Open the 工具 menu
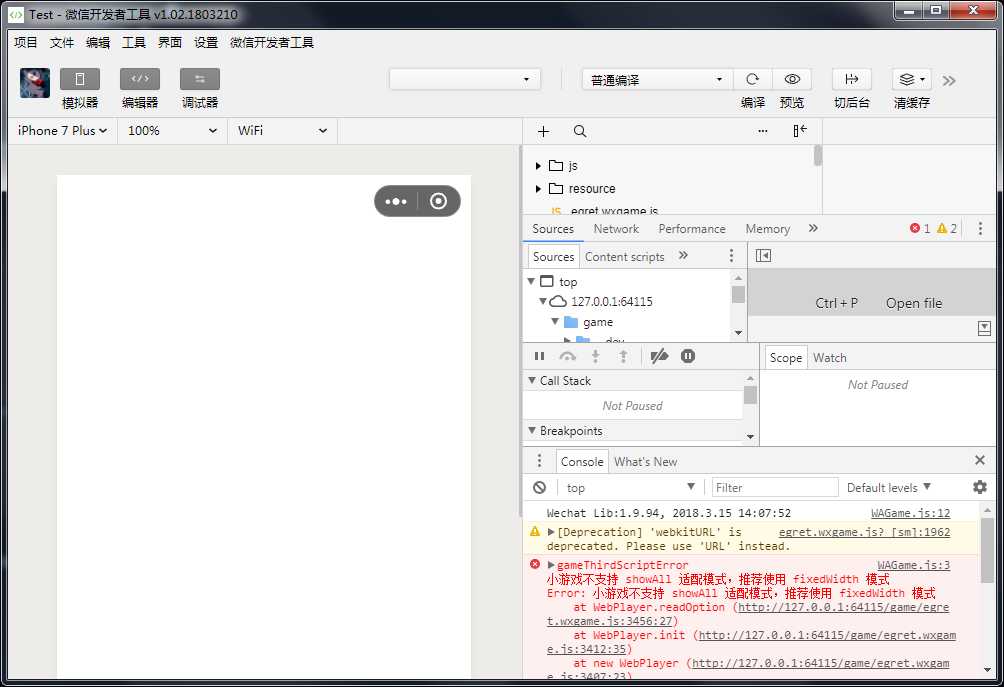Screen dimensions: 1004x687 (x=134, y=42)
